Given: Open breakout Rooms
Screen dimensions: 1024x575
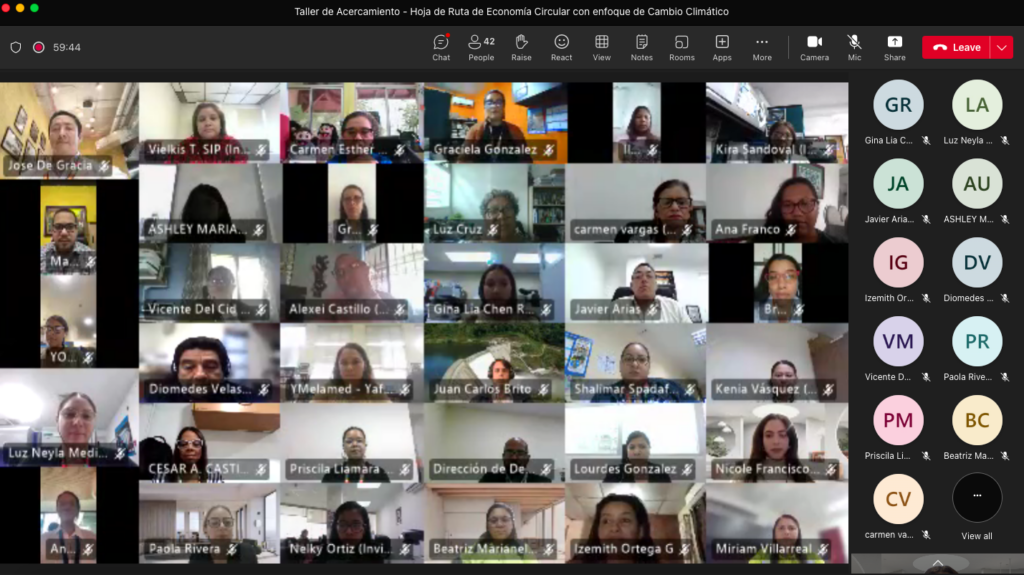Looking at the screenshot, I should pyautogui.click(x=682, y=46).
